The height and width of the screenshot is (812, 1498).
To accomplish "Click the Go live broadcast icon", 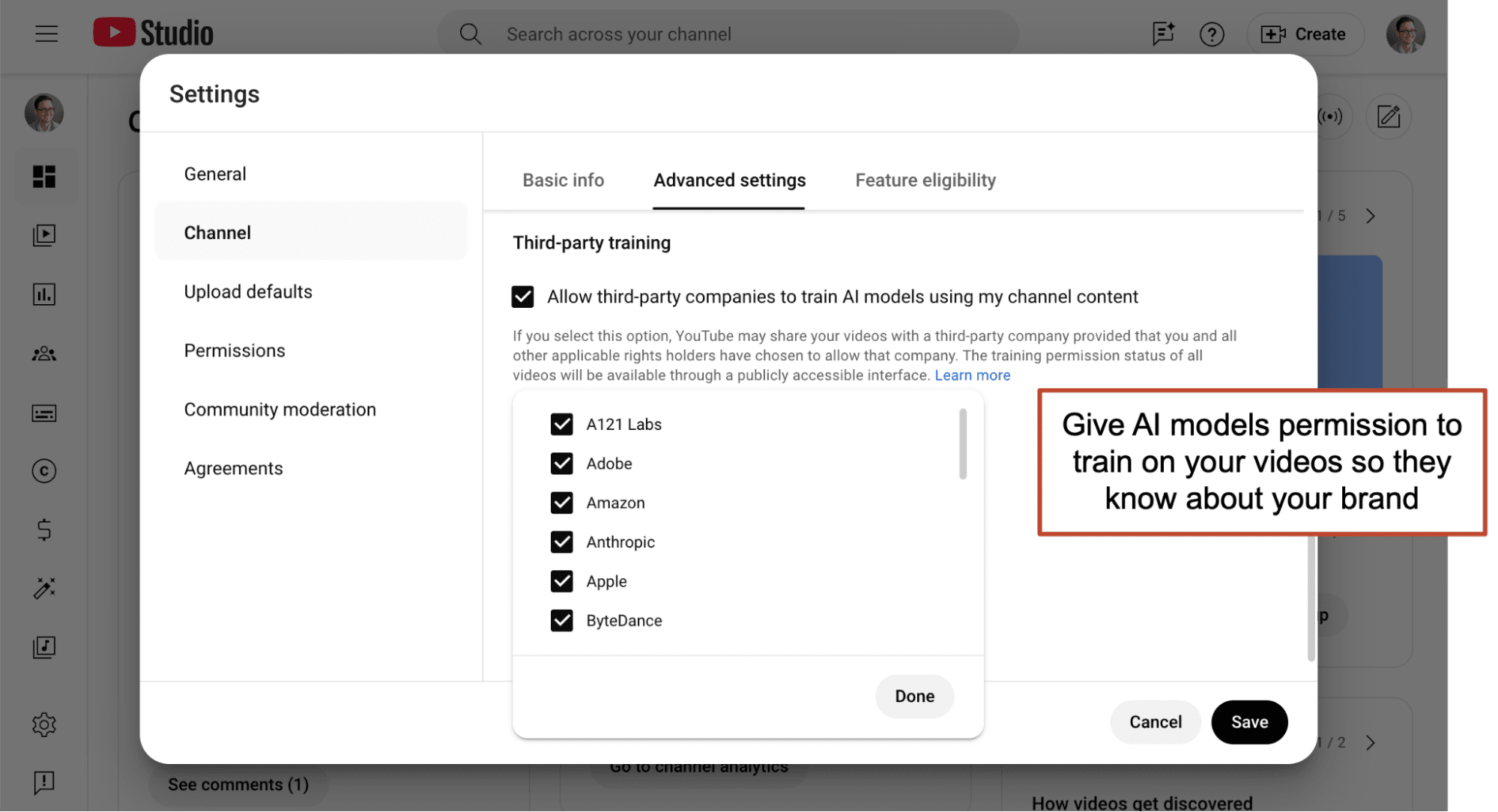I will tap(1330, 116).
